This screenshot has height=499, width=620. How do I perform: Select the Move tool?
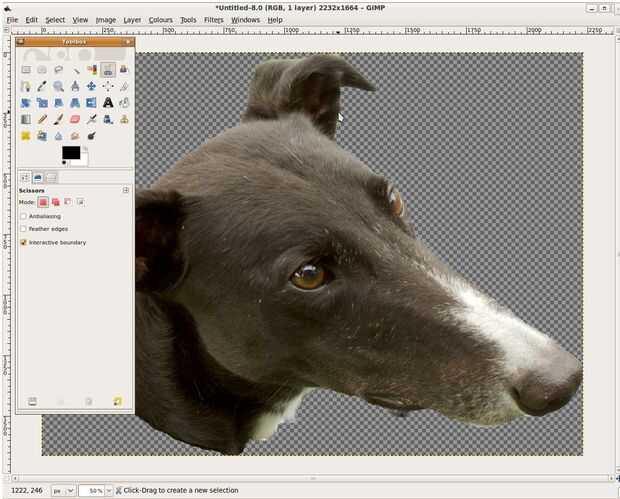[91, 86]
